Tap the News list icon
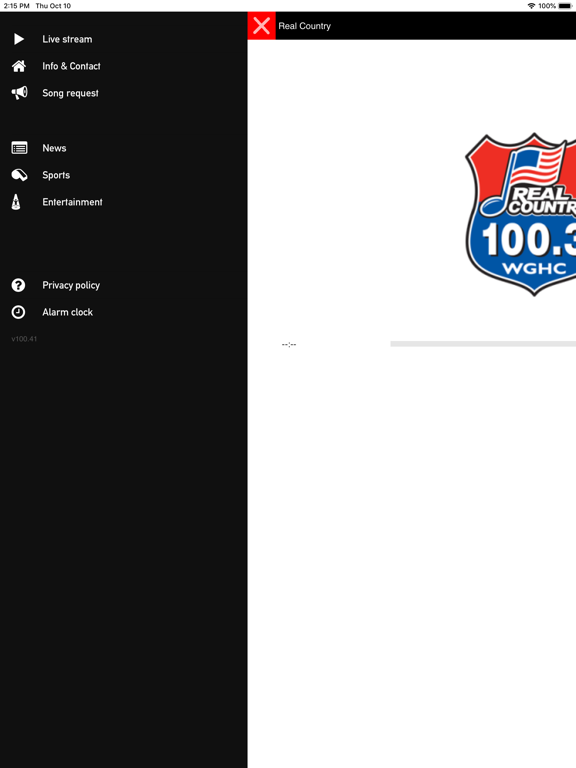 tap(20, 148)
